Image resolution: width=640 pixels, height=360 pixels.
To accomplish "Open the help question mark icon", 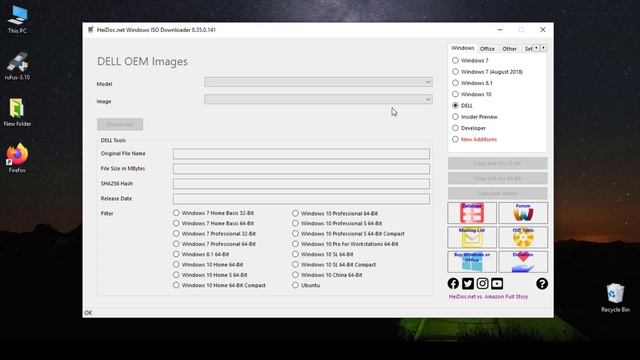I will [x=542, y=284].
